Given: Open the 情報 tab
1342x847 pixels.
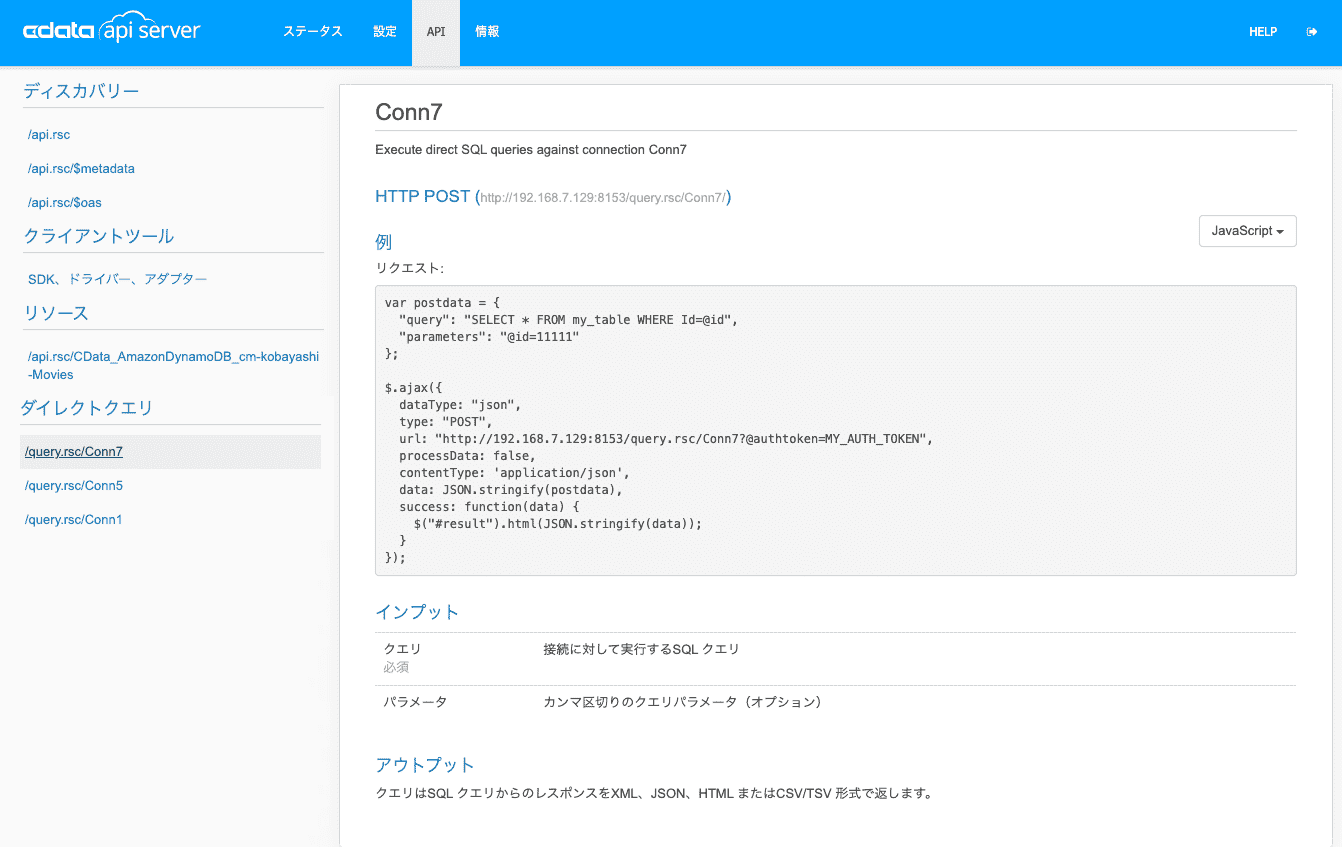Looking at the screenshot, I should pos(487,32).
